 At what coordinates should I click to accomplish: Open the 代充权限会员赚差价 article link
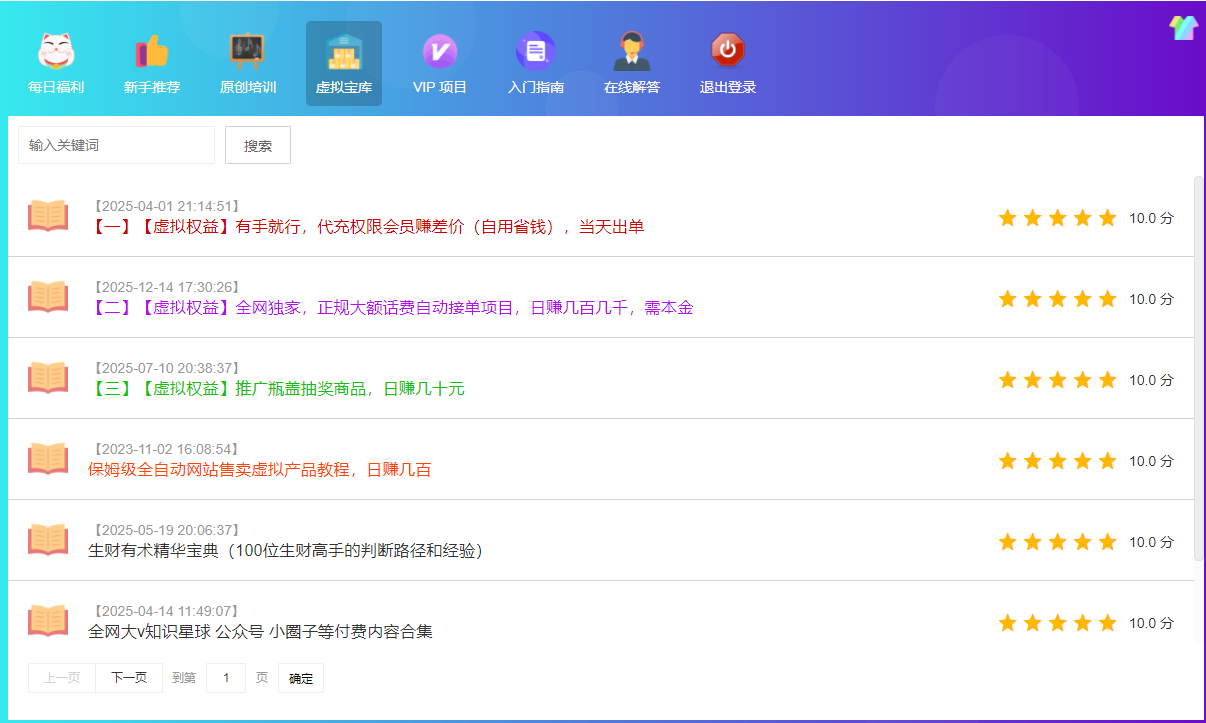[x=368, y=227]
